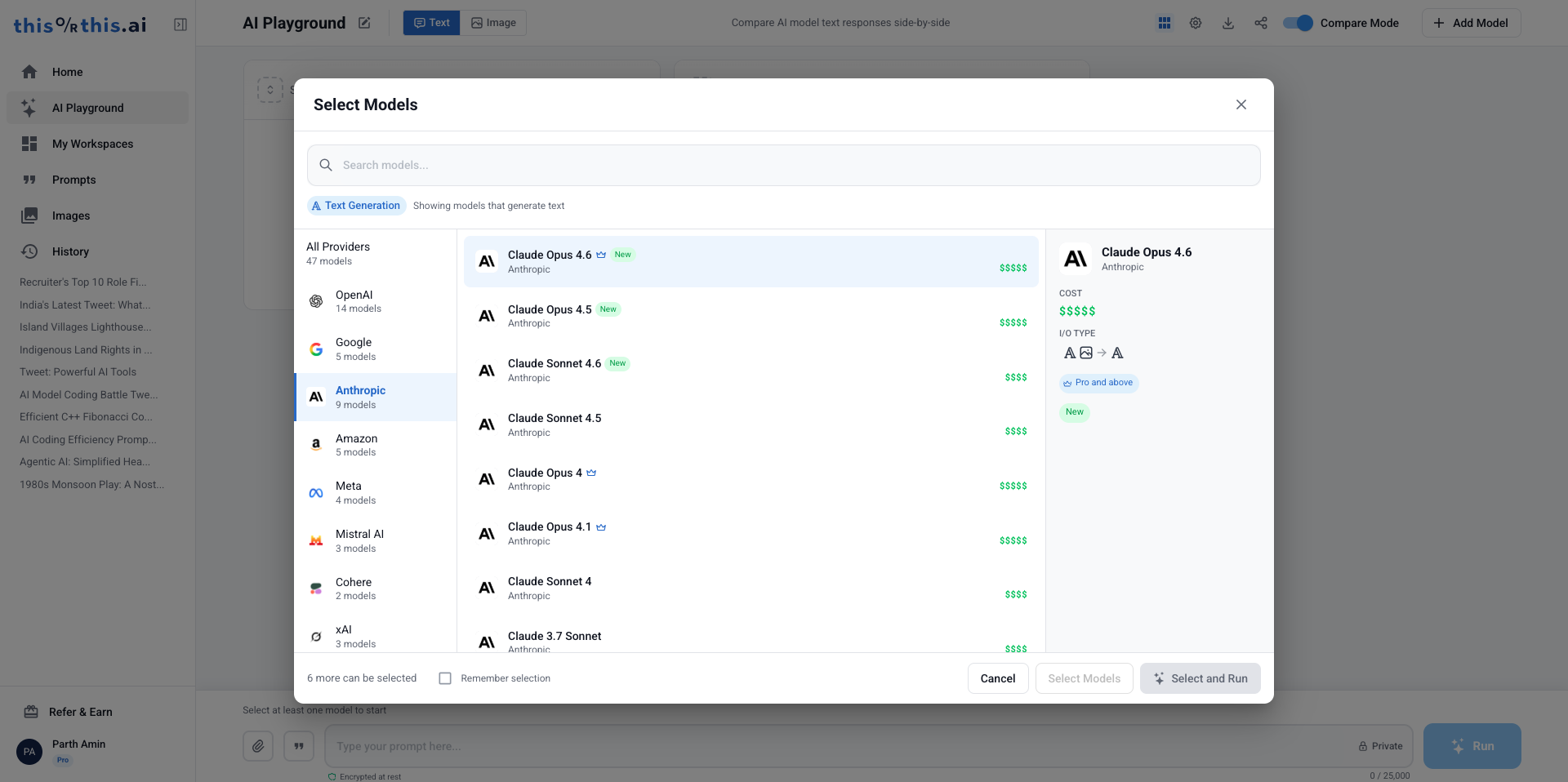The image size is (1568, 782).
Task: Click the crown icon next to Claude Opus 4
Action: pos(591,473)
